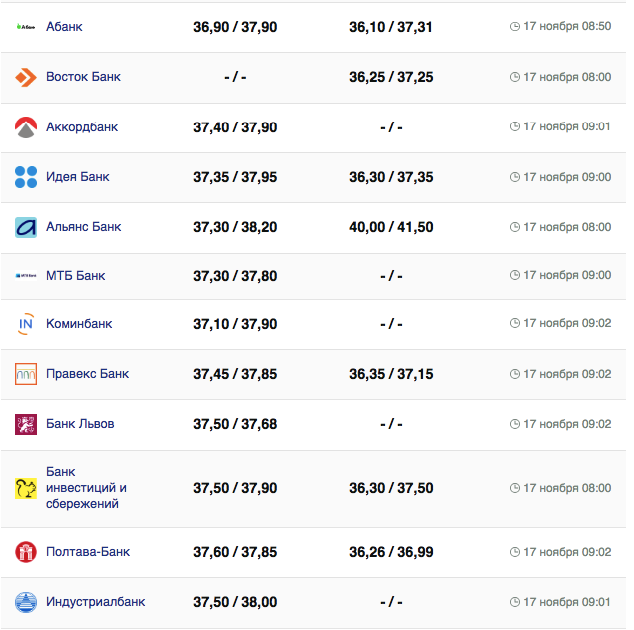
Task: Click the Абанк logo icon
Action: pos(26,27)
